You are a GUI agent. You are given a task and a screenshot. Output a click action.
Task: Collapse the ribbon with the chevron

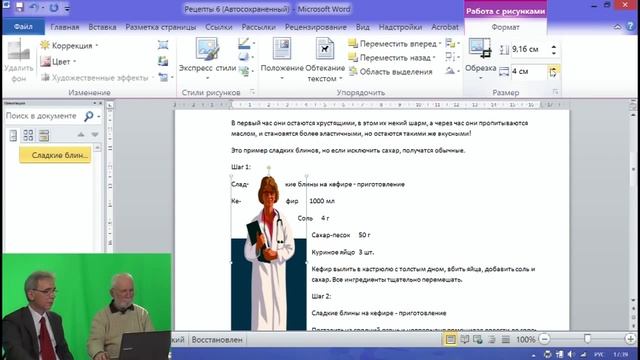[617, 27]
